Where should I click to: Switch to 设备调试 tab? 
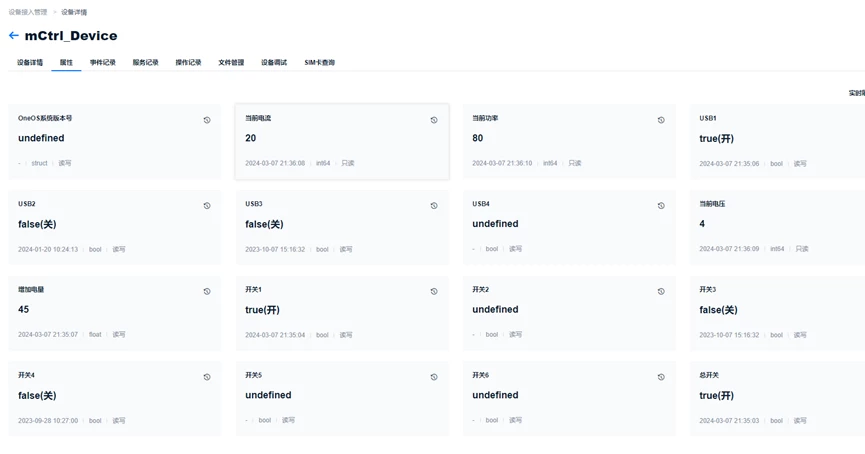pos(274,63)
